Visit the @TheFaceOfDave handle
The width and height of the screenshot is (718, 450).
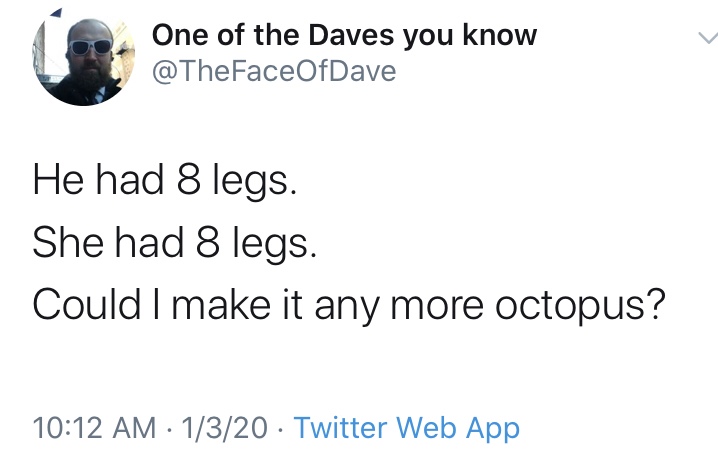click(274, 72)
